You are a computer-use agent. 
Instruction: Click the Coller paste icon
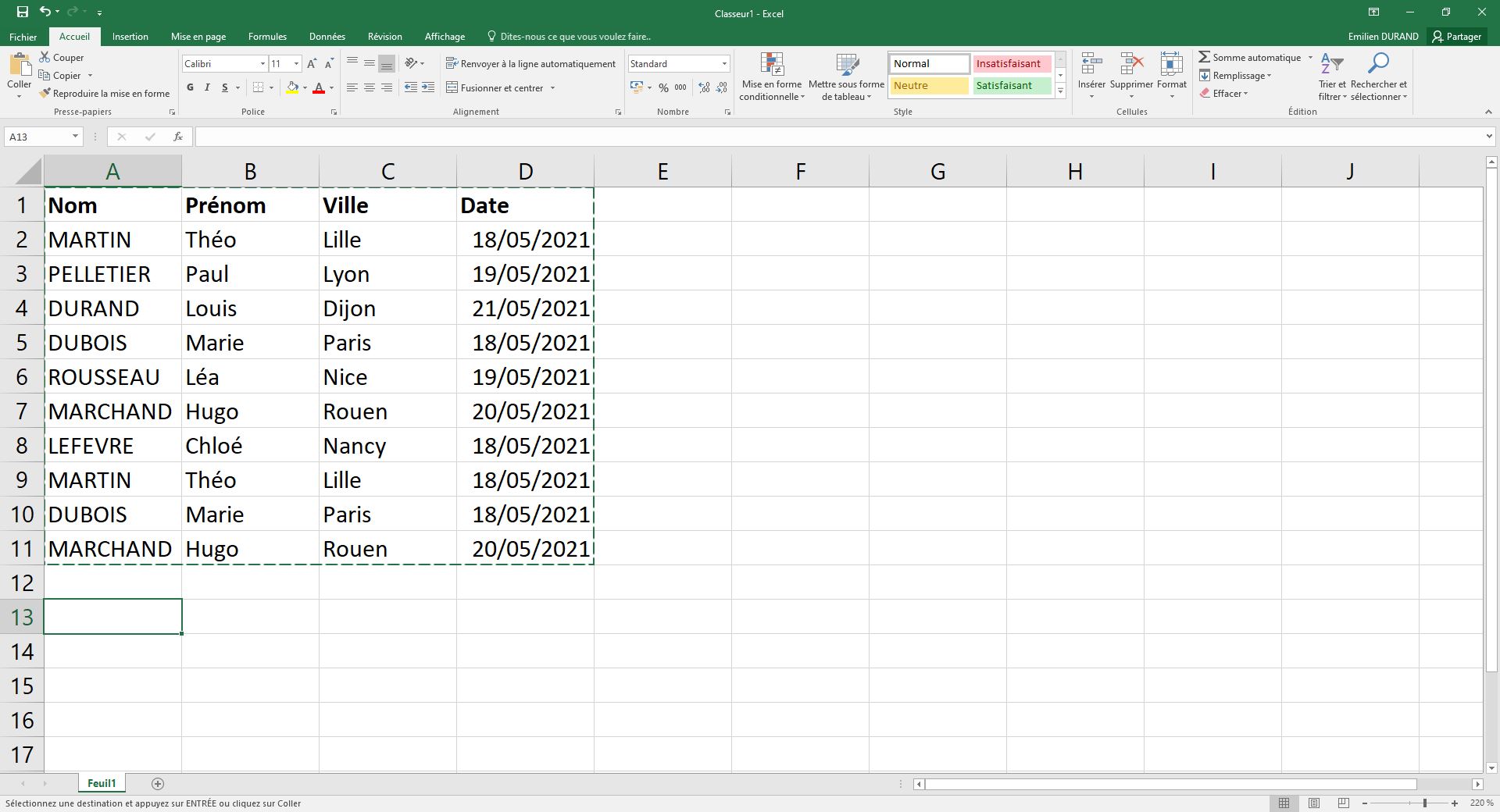click(x=20, y=65)
